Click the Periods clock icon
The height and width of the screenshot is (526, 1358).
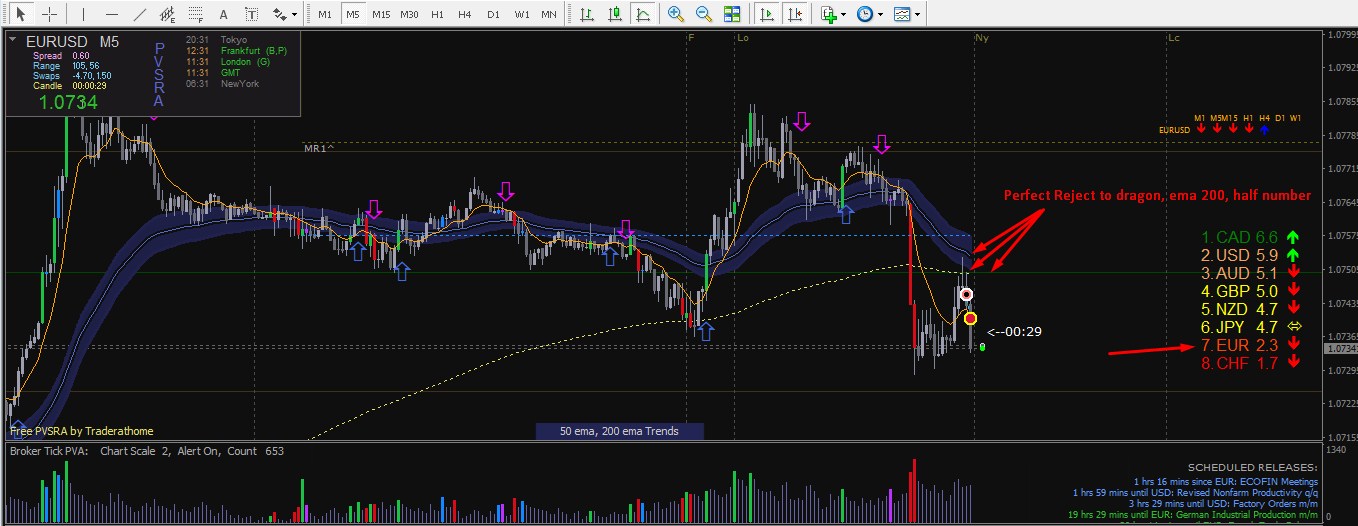pyautogui.click(x=864, y=14)
